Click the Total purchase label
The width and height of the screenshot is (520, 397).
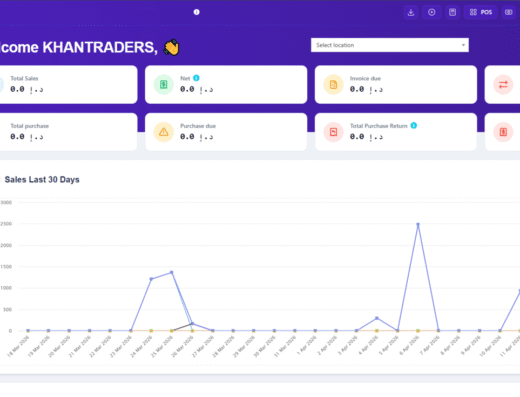[29, 126]
